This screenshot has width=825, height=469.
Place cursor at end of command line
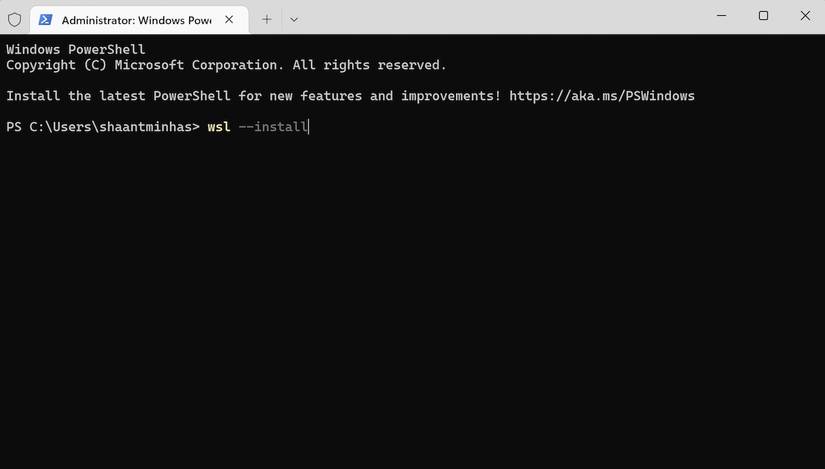[x=310, y=127]
